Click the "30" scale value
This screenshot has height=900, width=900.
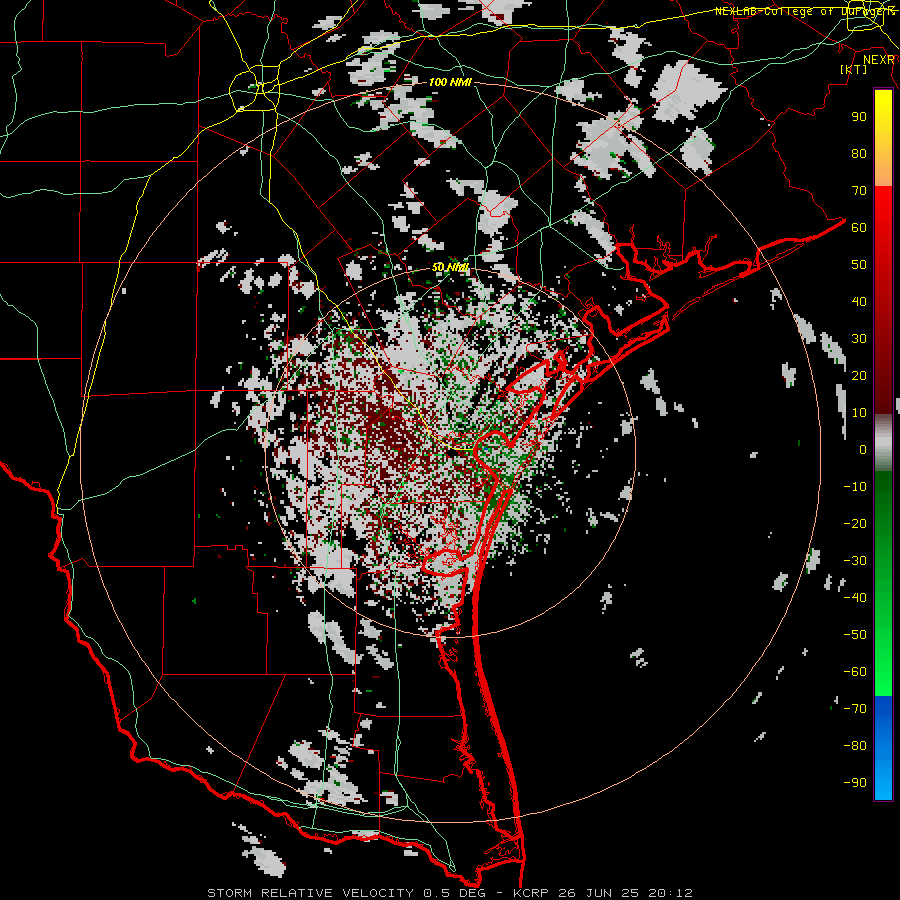[x=859, y=339]
